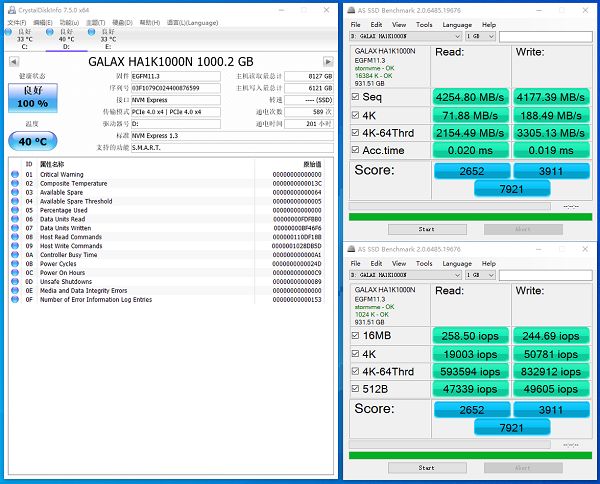Click status dot for Data Units Read
600x484 pixels.
[x=15, y=219]
